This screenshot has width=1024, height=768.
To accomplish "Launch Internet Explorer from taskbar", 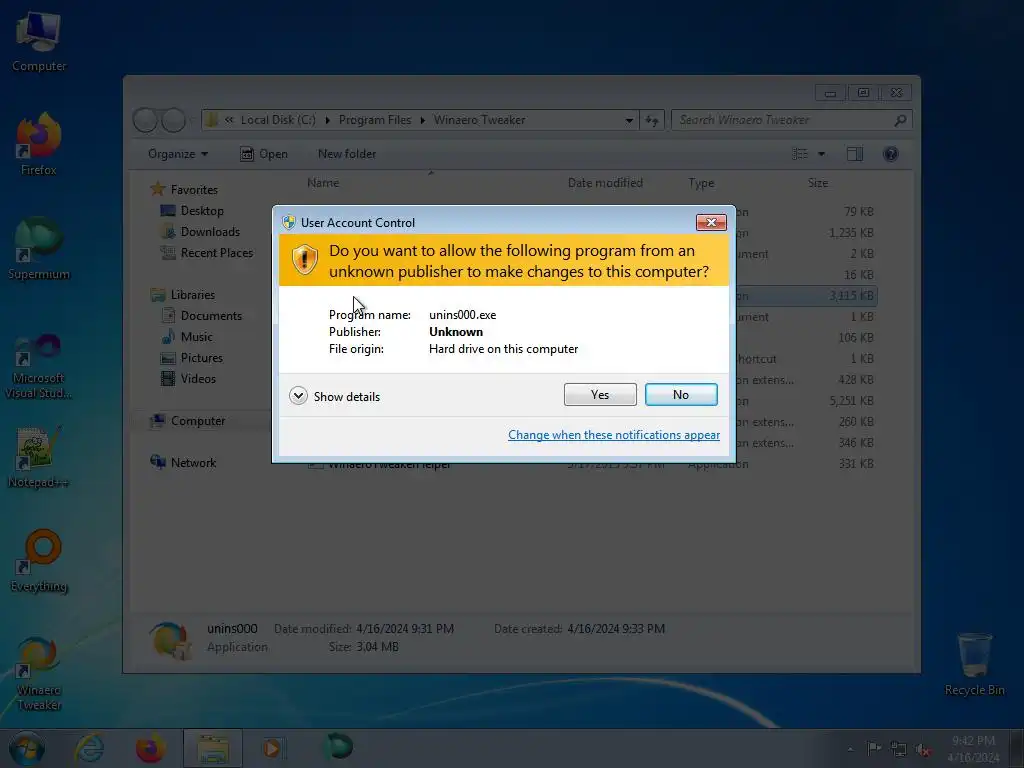I will pos(89,748).
